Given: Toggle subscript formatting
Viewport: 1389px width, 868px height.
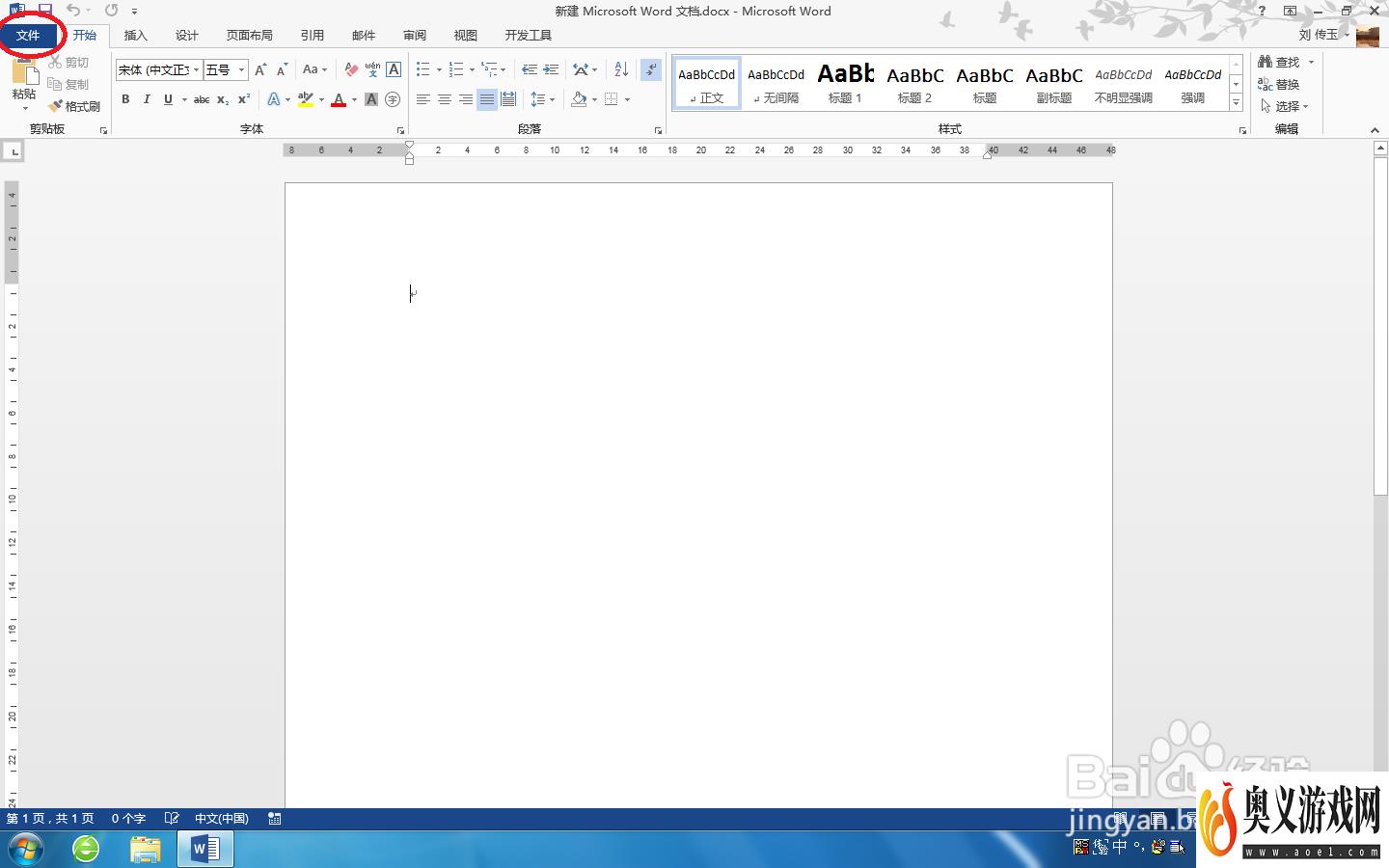Looking at the screenshot, I should click(223, 99).
